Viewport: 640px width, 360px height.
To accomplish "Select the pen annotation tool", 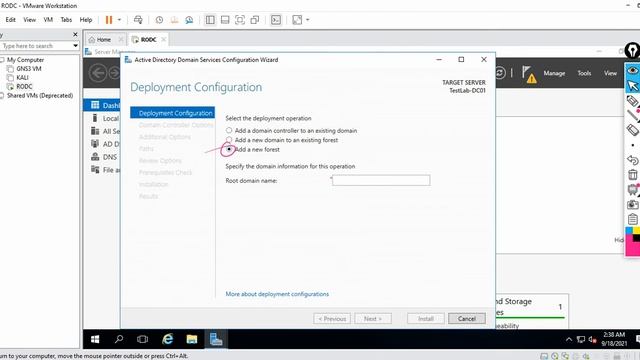I will pos(632,101).
